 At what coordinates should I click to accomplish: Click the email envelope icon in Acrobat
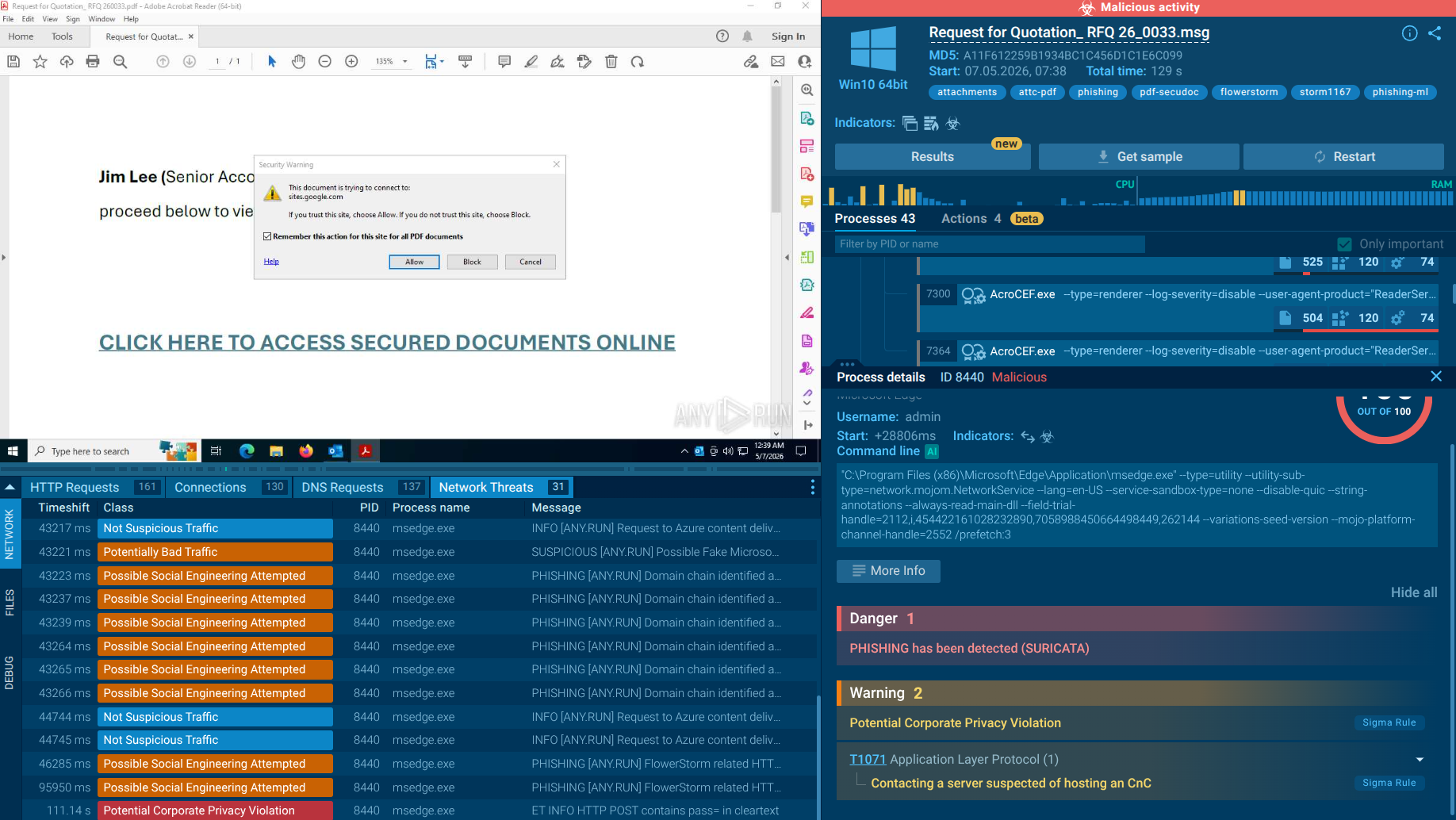(x=777, y=61)
